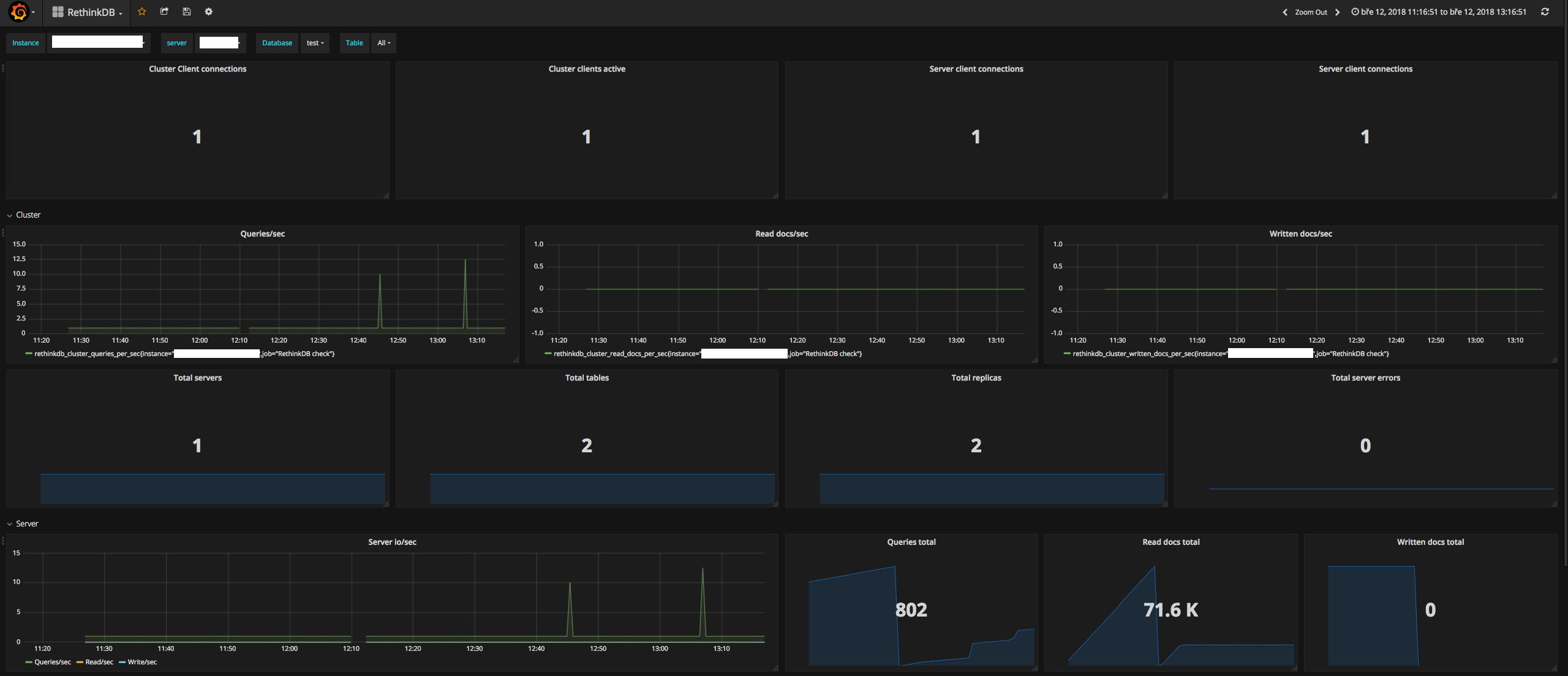This screenshot has height=676, width=1568.
Task: Star the RethinkDB dashboard as favorite
Action: point(142,12)
